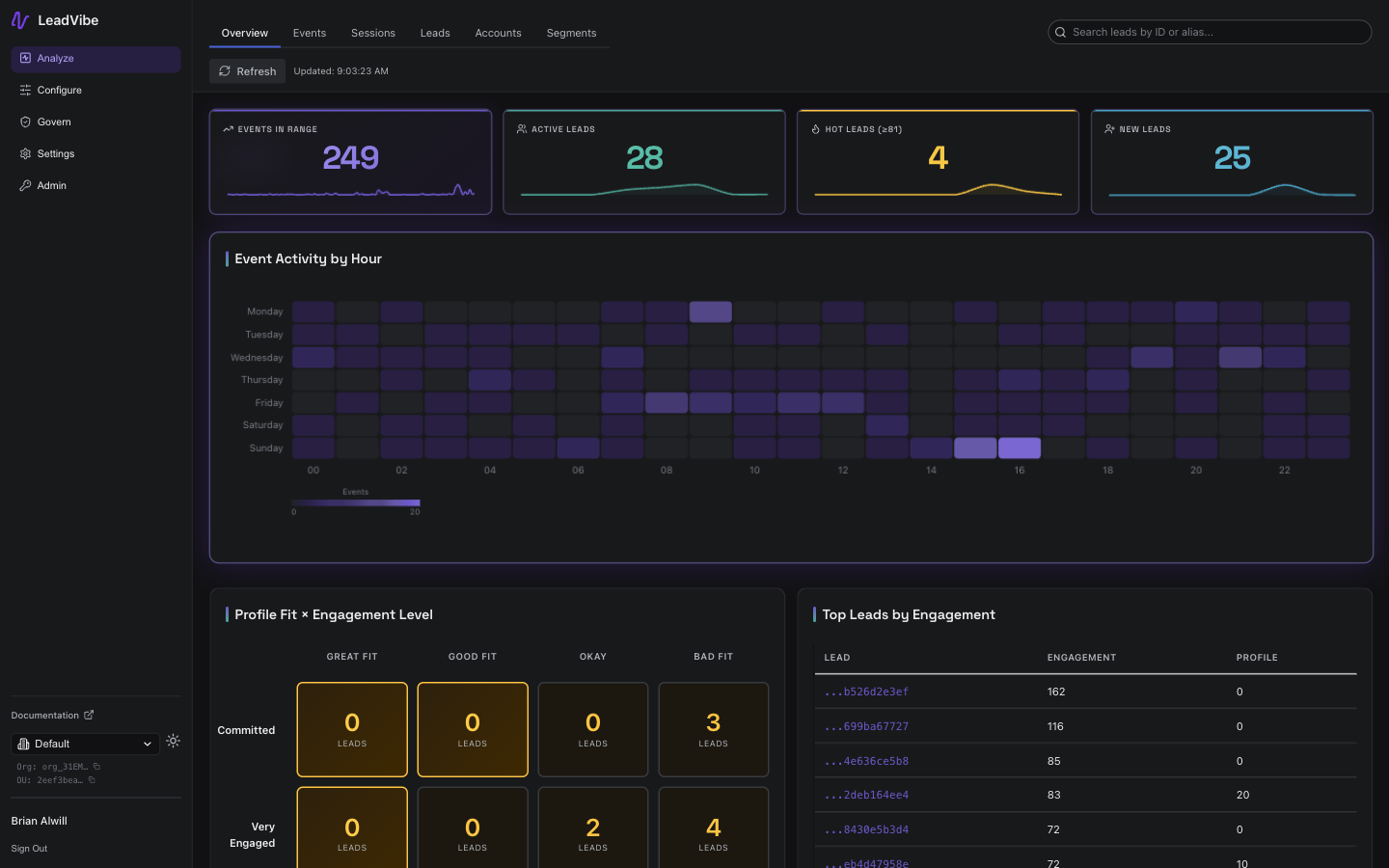Click the flame icon on Hot Leads card
This screenshot has width=1389, height=868.
(x=817, y=128)
